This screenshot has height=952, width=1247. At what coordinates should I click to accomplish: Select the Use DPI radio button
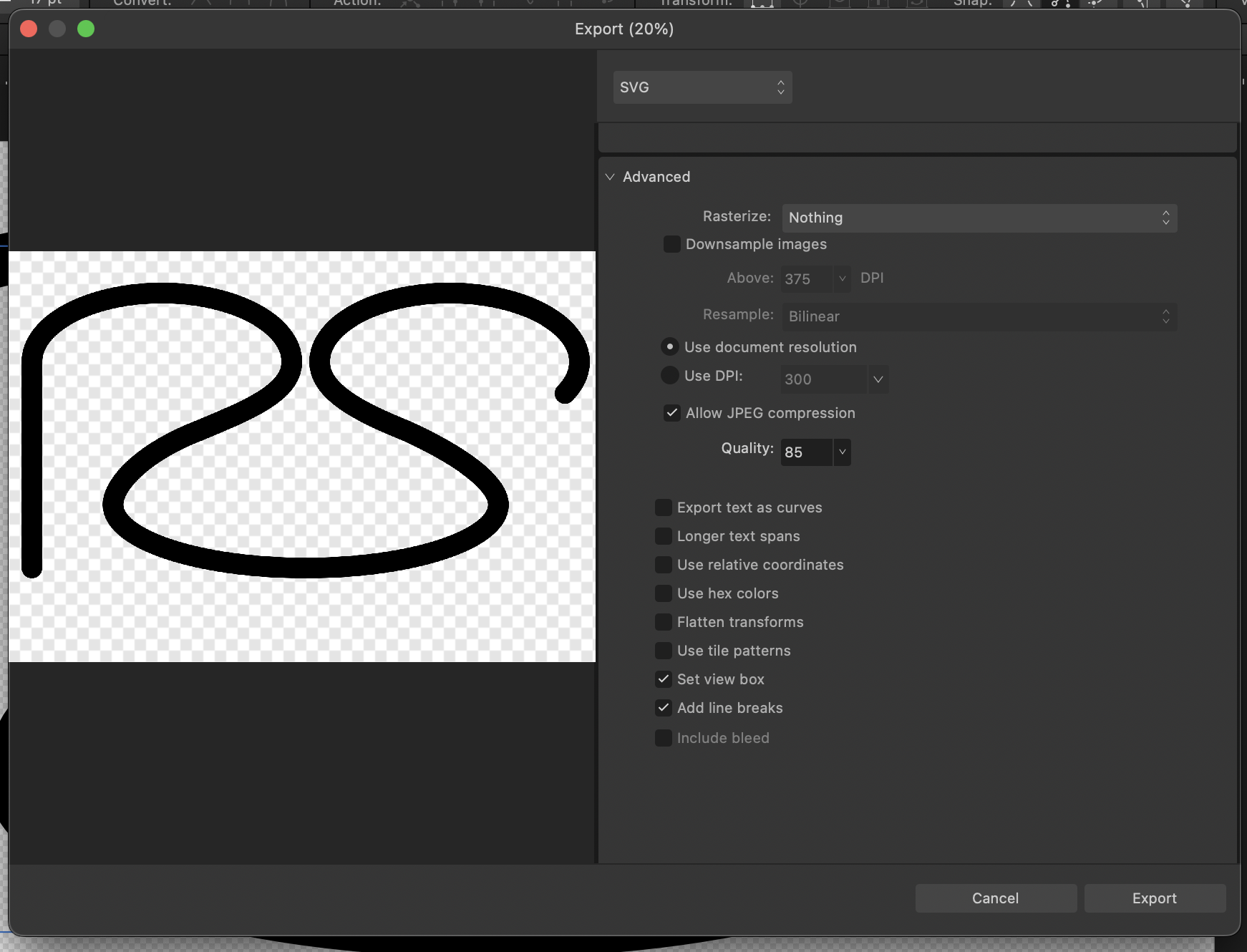click(x=669, y=376)
